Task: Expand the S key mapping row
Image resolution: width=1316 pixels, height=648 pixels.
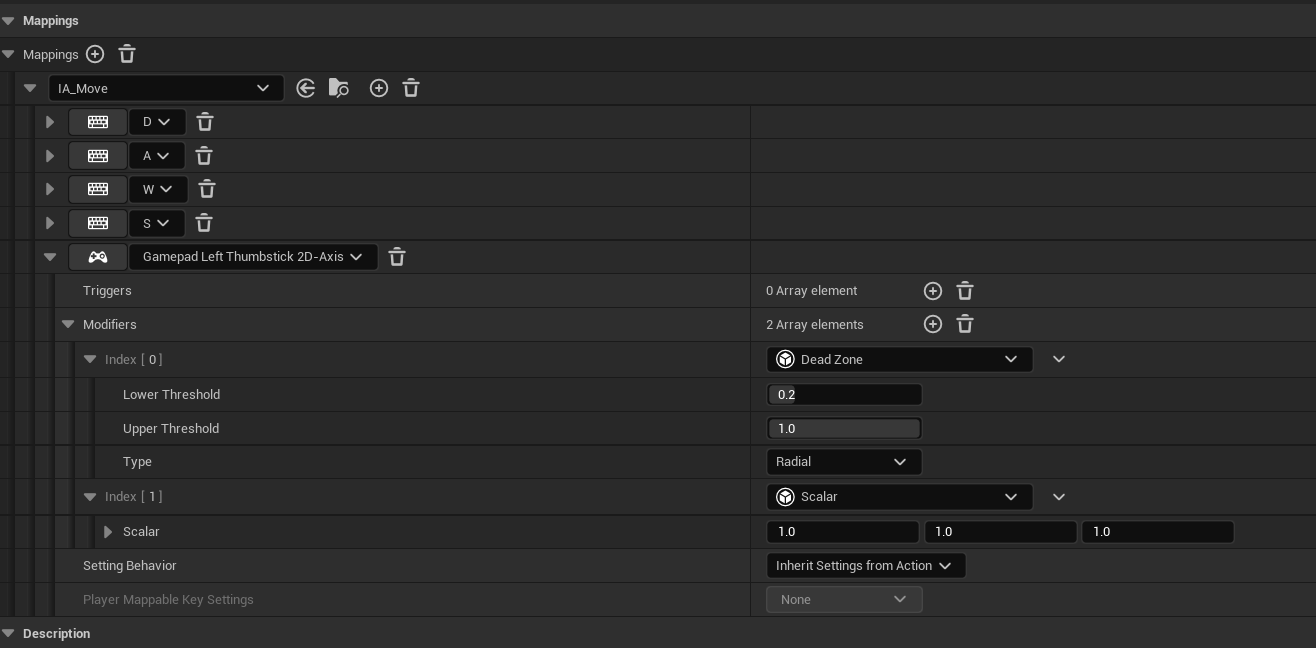Action: [50, 223]
